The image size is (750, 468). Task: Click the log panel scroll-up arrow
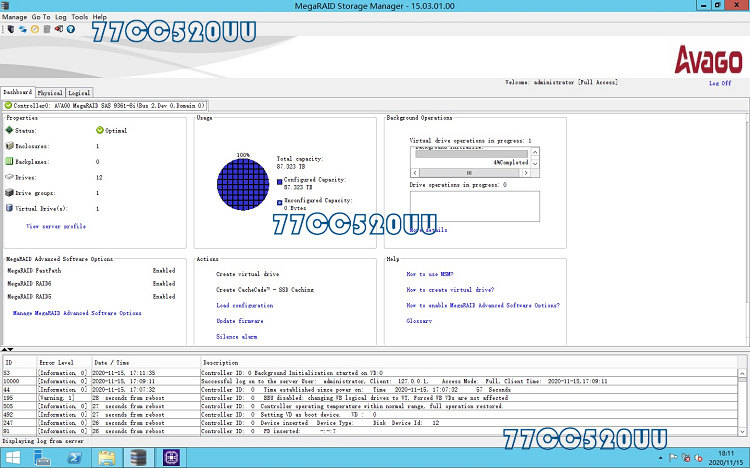[742, 373]
